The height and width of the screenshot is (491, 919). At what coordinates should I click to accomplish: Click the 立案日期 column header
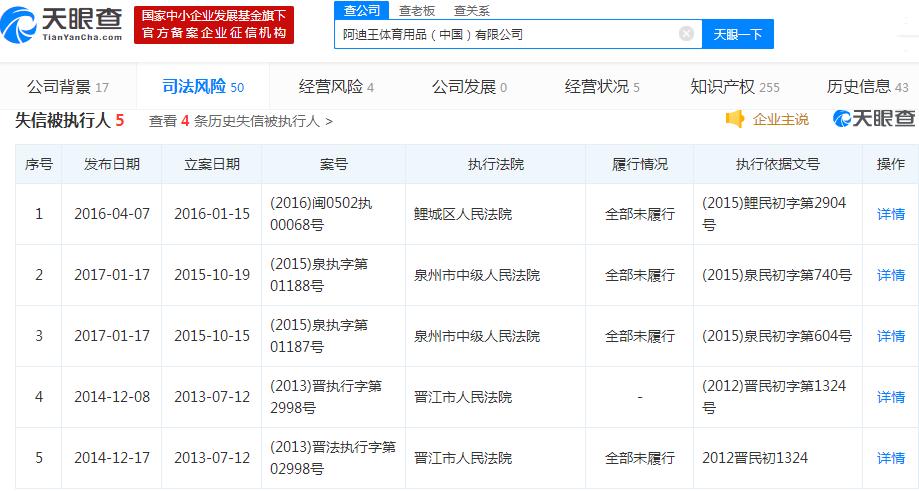(x=212, y=164)
